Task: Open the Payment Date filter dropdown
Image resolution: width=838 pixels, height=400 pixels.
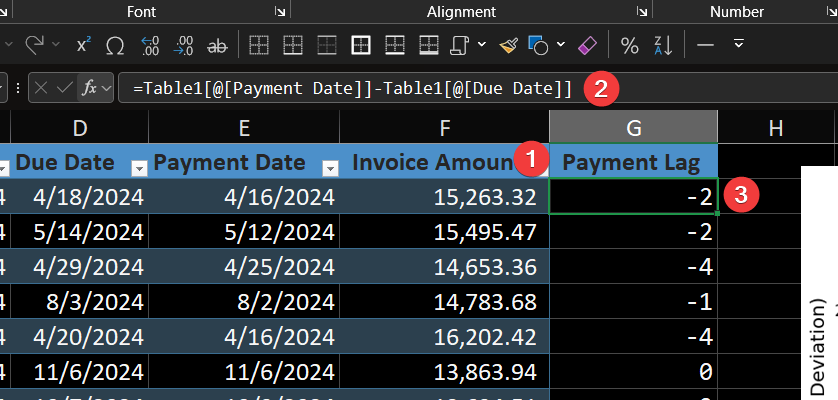Action: tap(330, 166)
